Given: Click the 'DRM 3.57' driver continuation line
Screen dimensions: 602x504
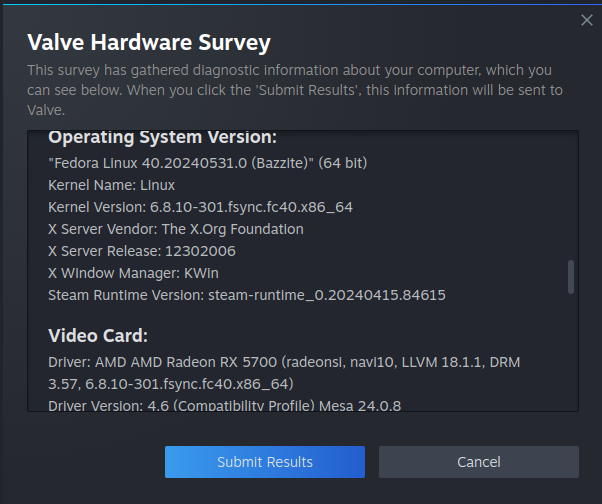Looking at the screenshot, I should tap(170, 383).
